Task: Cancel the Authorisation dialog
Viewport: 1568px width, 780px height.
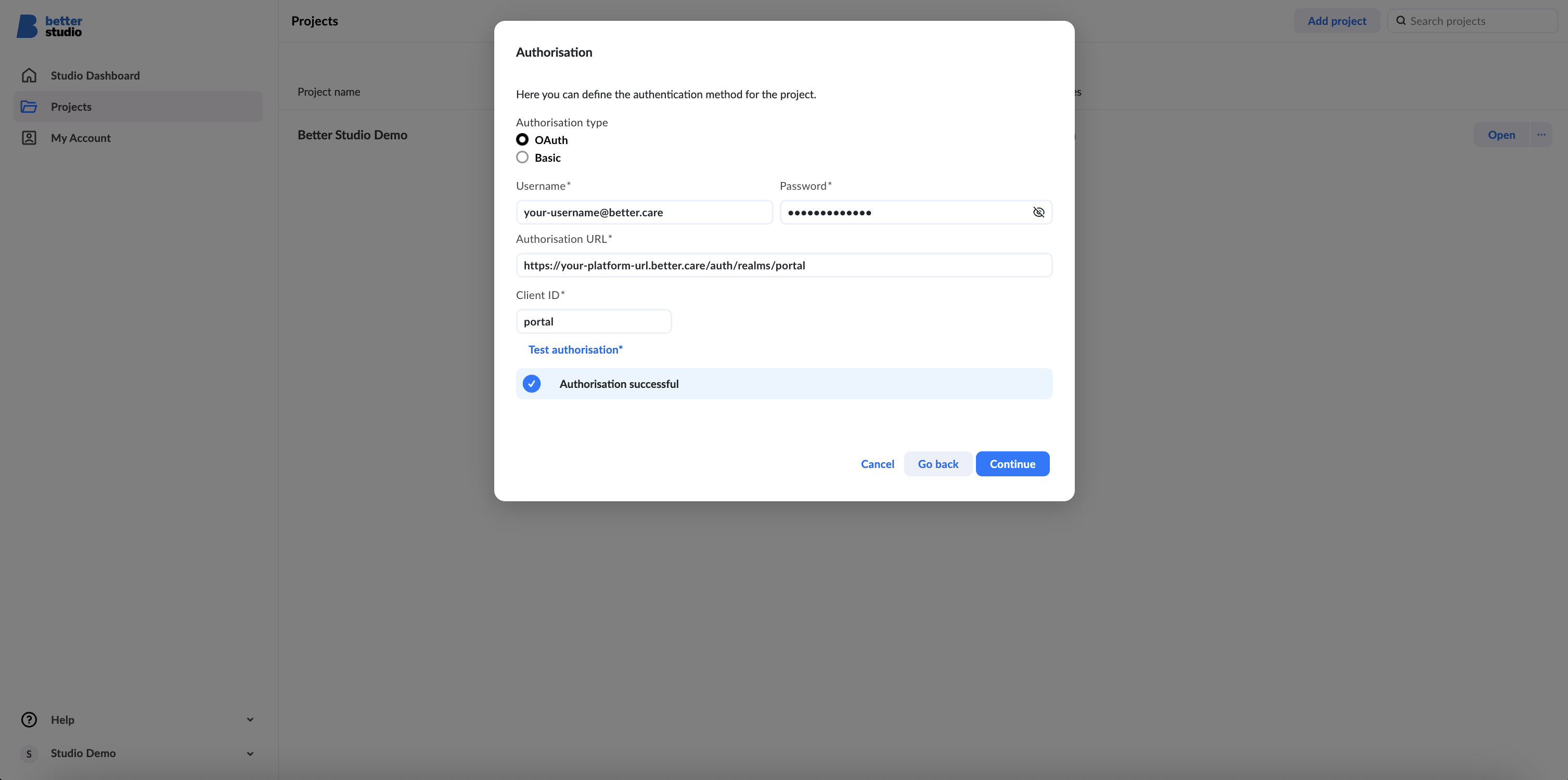Action: coord(877,464)
